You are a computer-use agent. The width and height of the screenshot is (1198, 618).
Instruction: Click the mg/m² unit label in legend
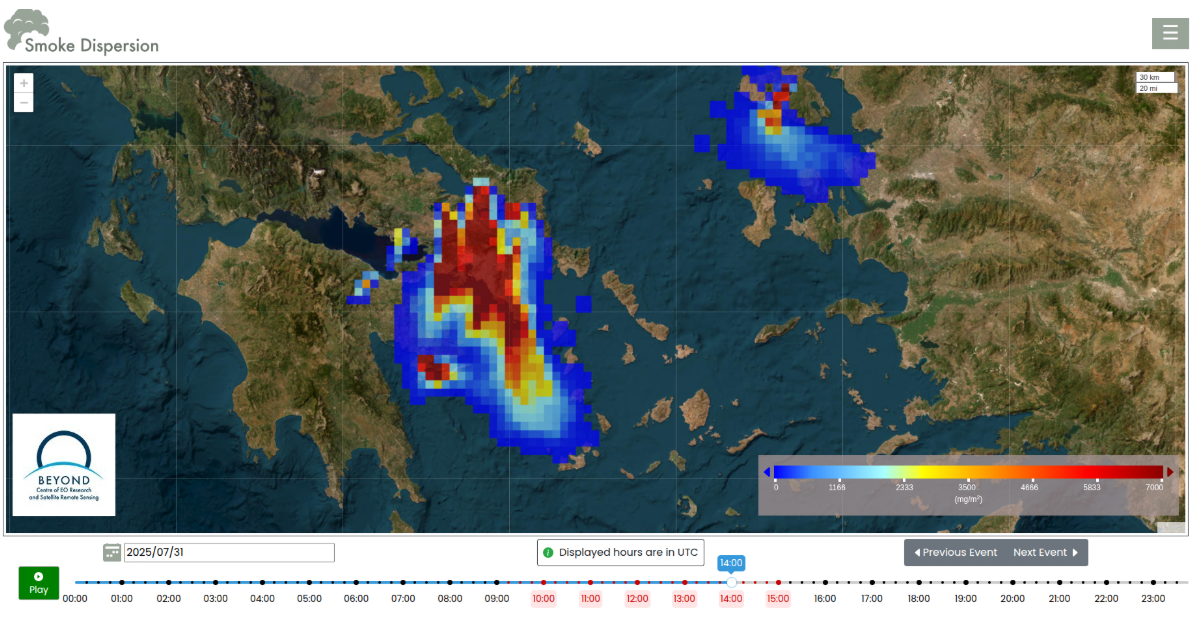pyautogui.click(x=967, y=500)
